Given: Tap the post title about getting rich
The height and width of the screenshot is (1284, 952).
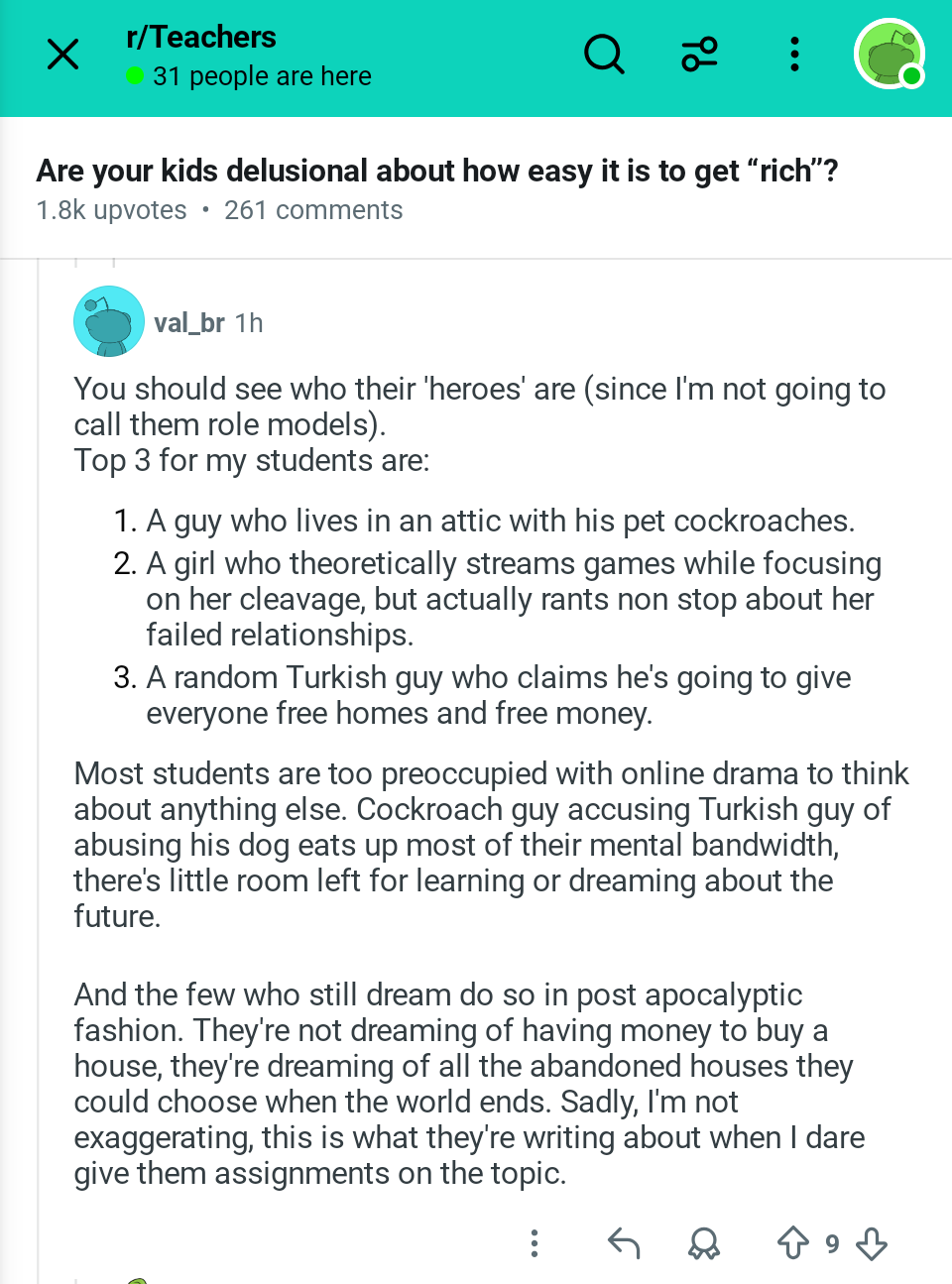Looking at the screenshot, I should tap(437, 171).
